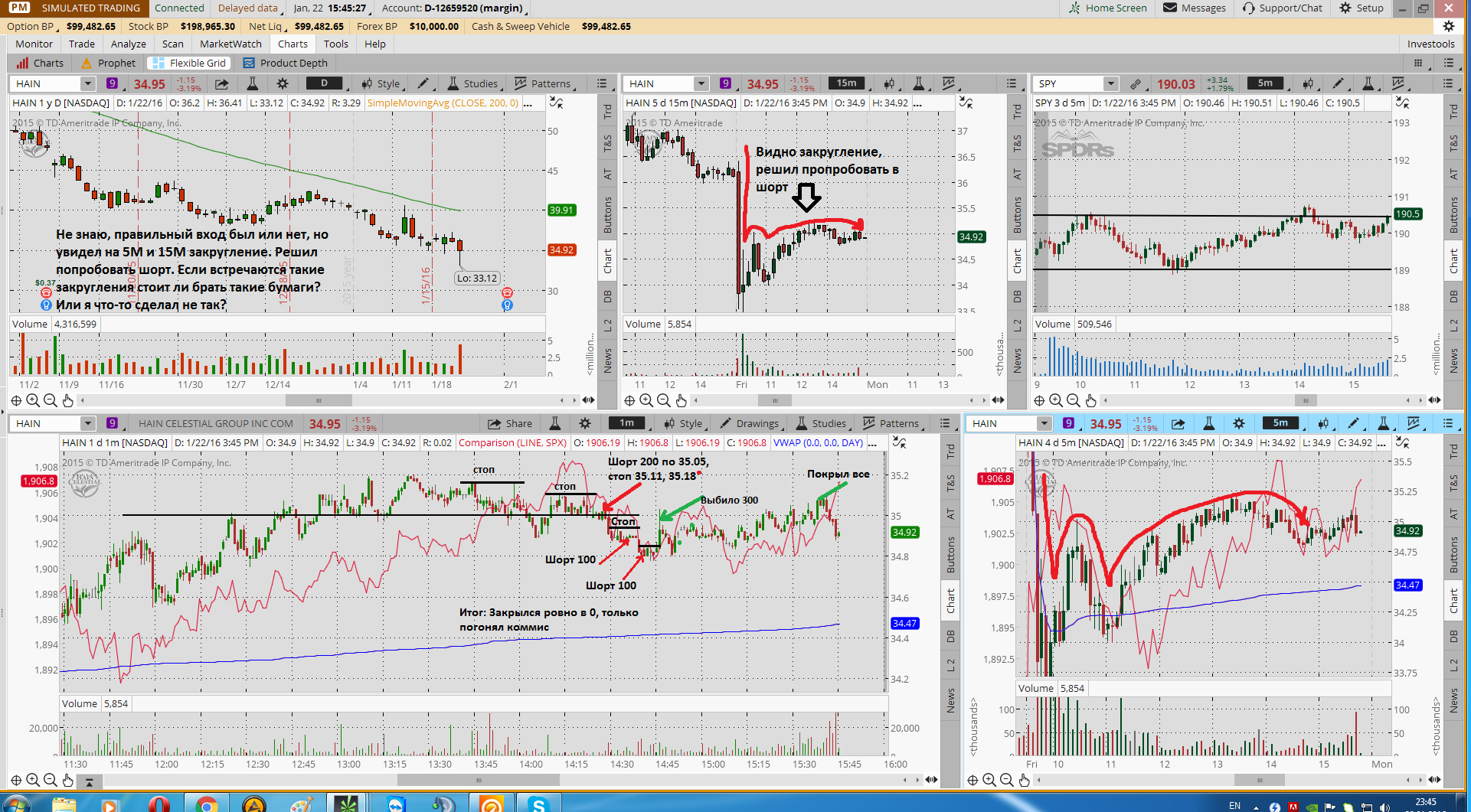Select crosshair pointer below SPY chart
Viewport: 1471px width, 812px height.
1039,400
